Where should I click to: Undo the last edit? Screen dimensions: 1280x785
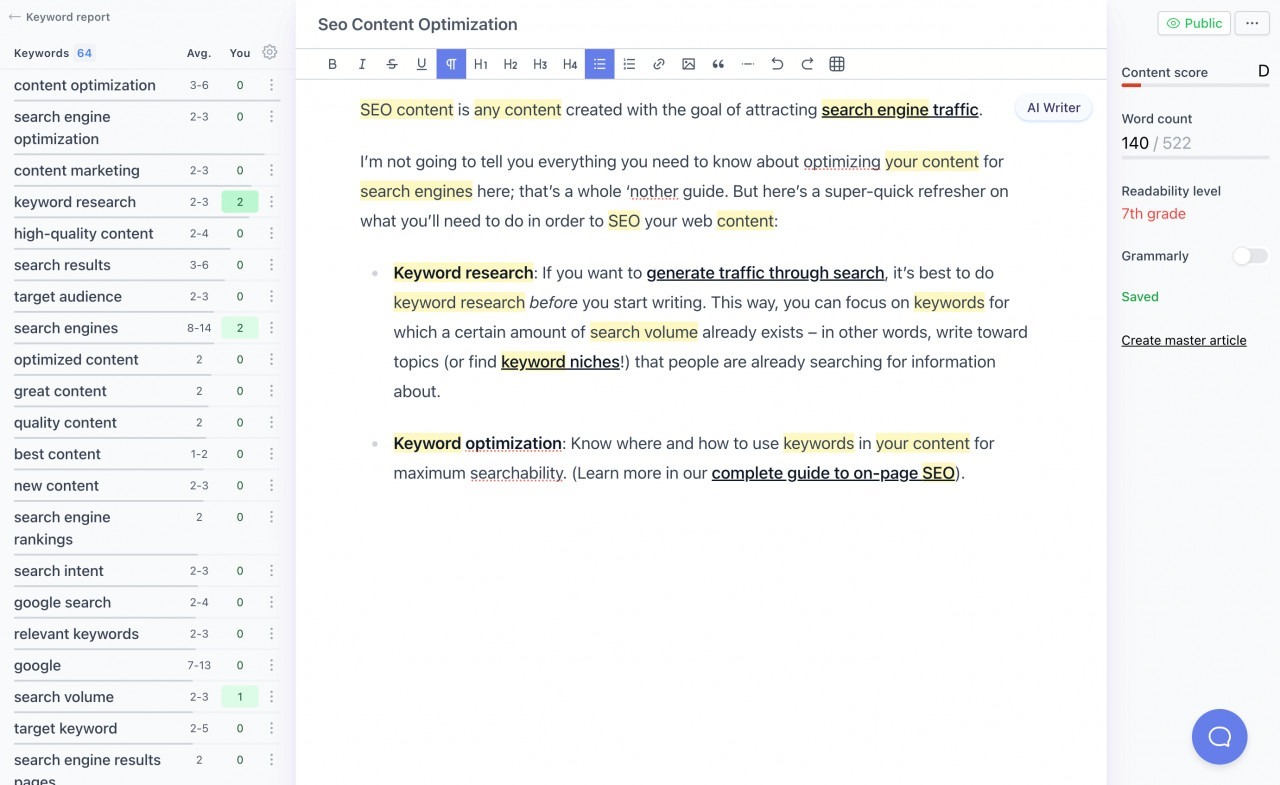777,64
